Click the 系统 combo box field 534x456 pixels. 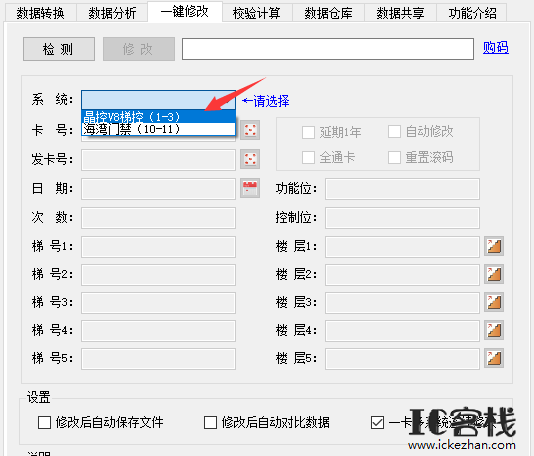(x=158, y=100)
